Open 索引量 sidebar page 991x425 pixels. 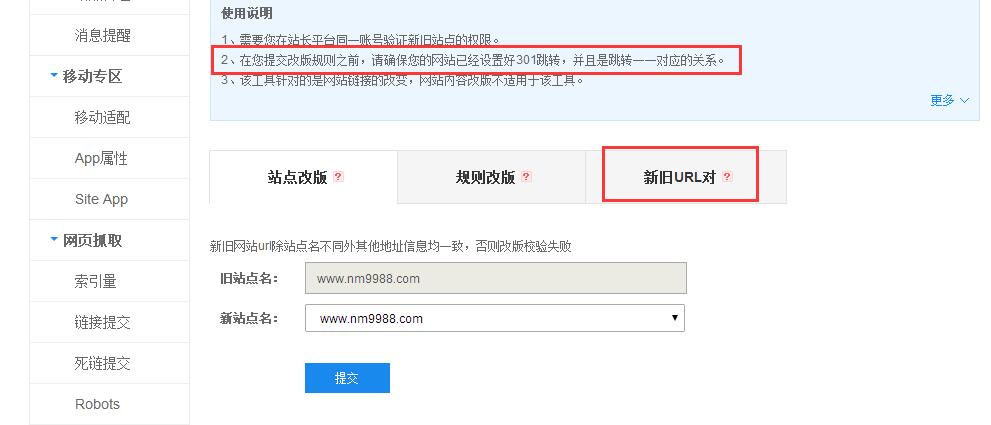[x=95, y=281]
